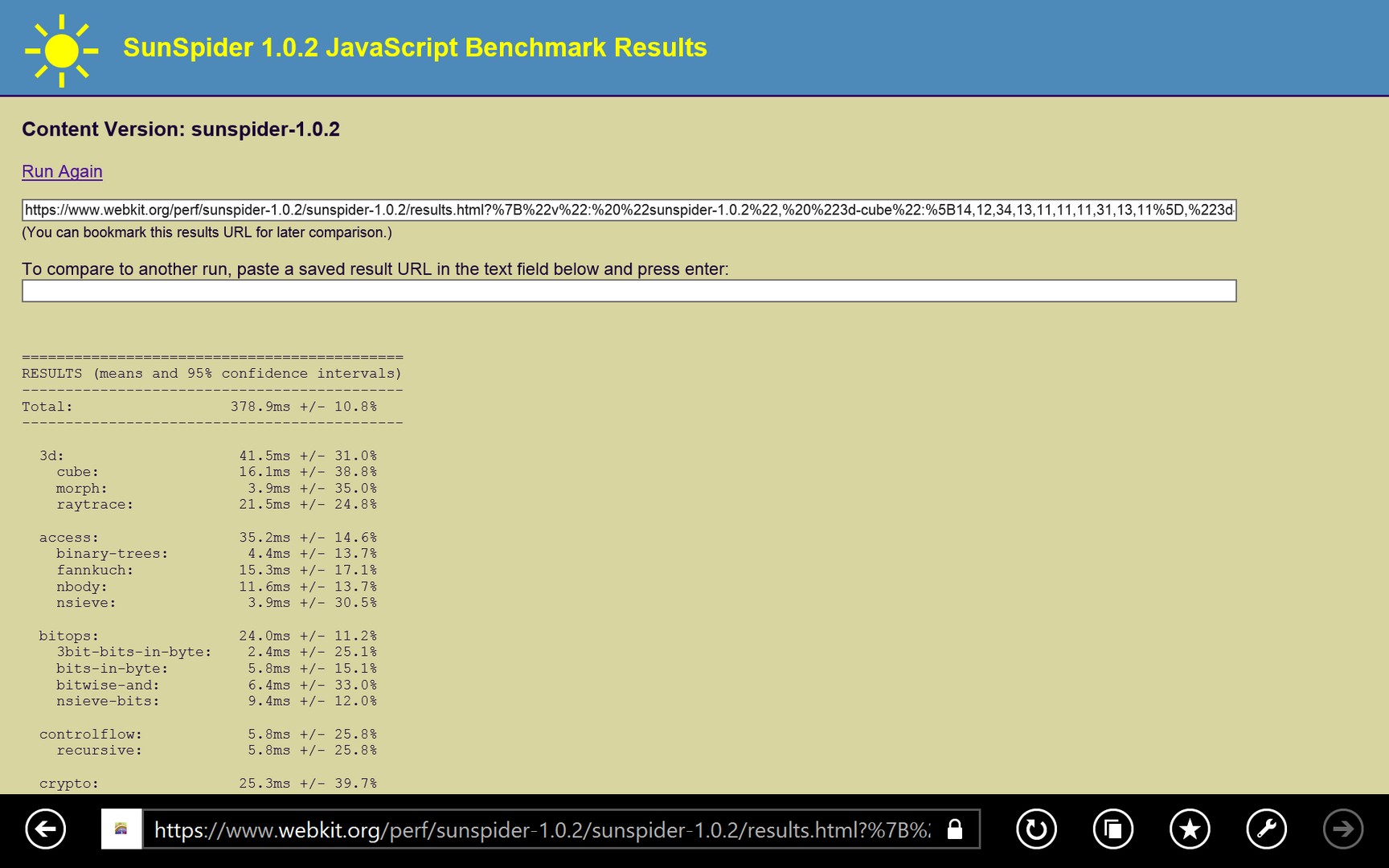Viewport: 1389px width, 868px height.
Task: Click the access 35.2ms category row
Action: [208, 538]
